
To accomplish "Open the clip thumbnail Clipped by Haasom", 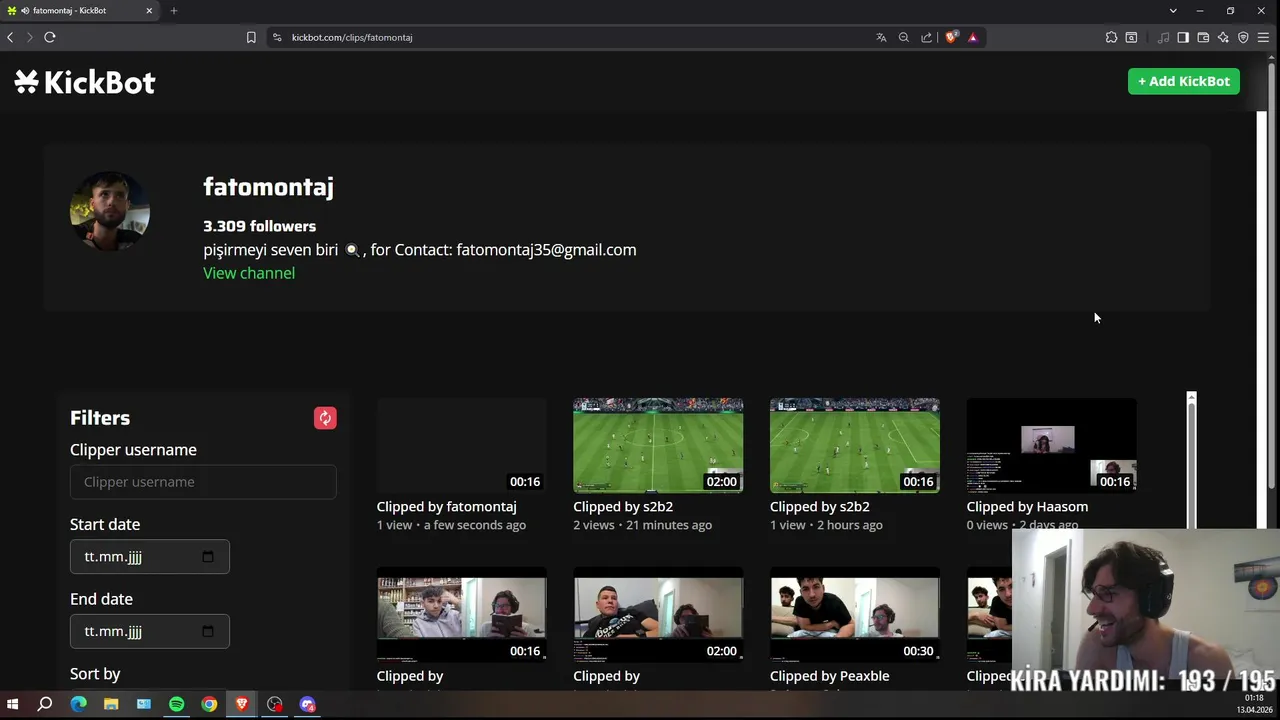I will pyautogui.click(x=1052, y=445).
